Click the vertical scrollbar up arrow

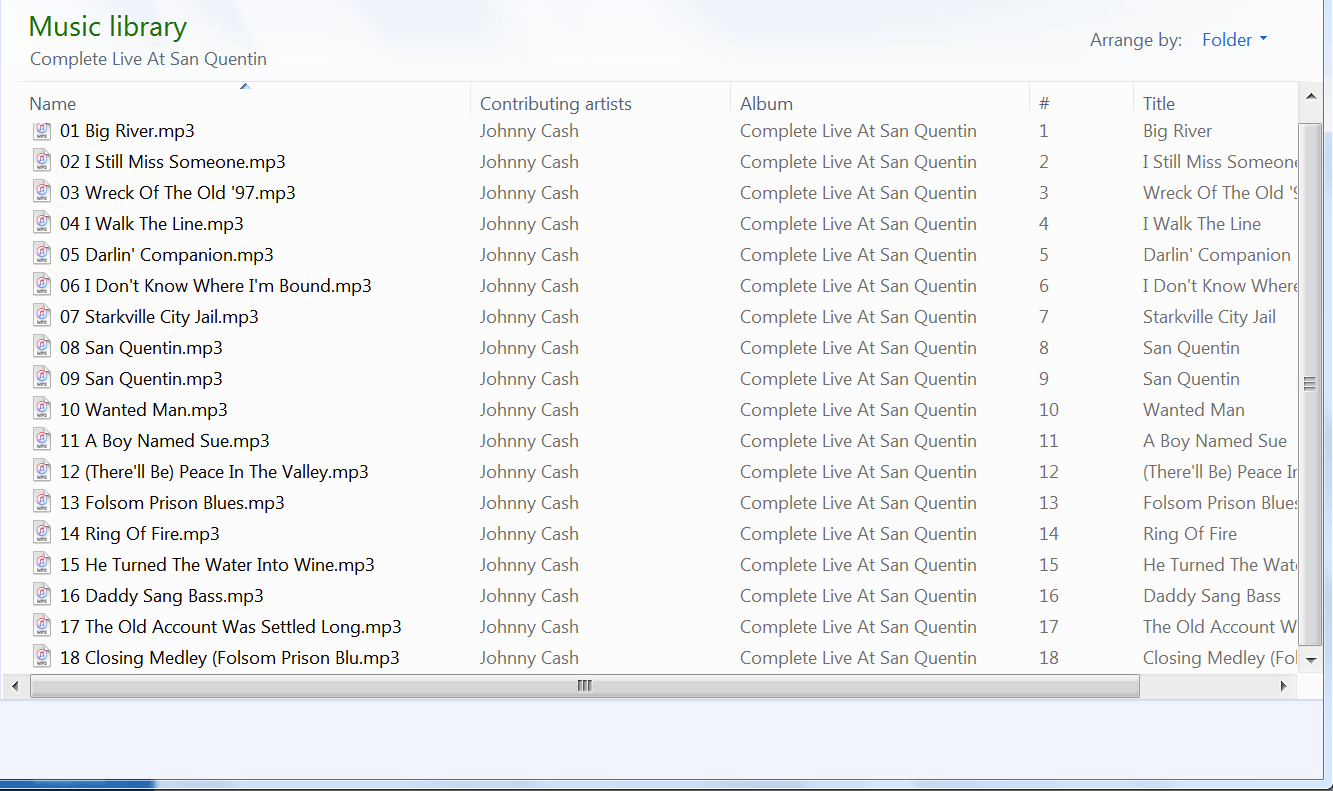1310,95
